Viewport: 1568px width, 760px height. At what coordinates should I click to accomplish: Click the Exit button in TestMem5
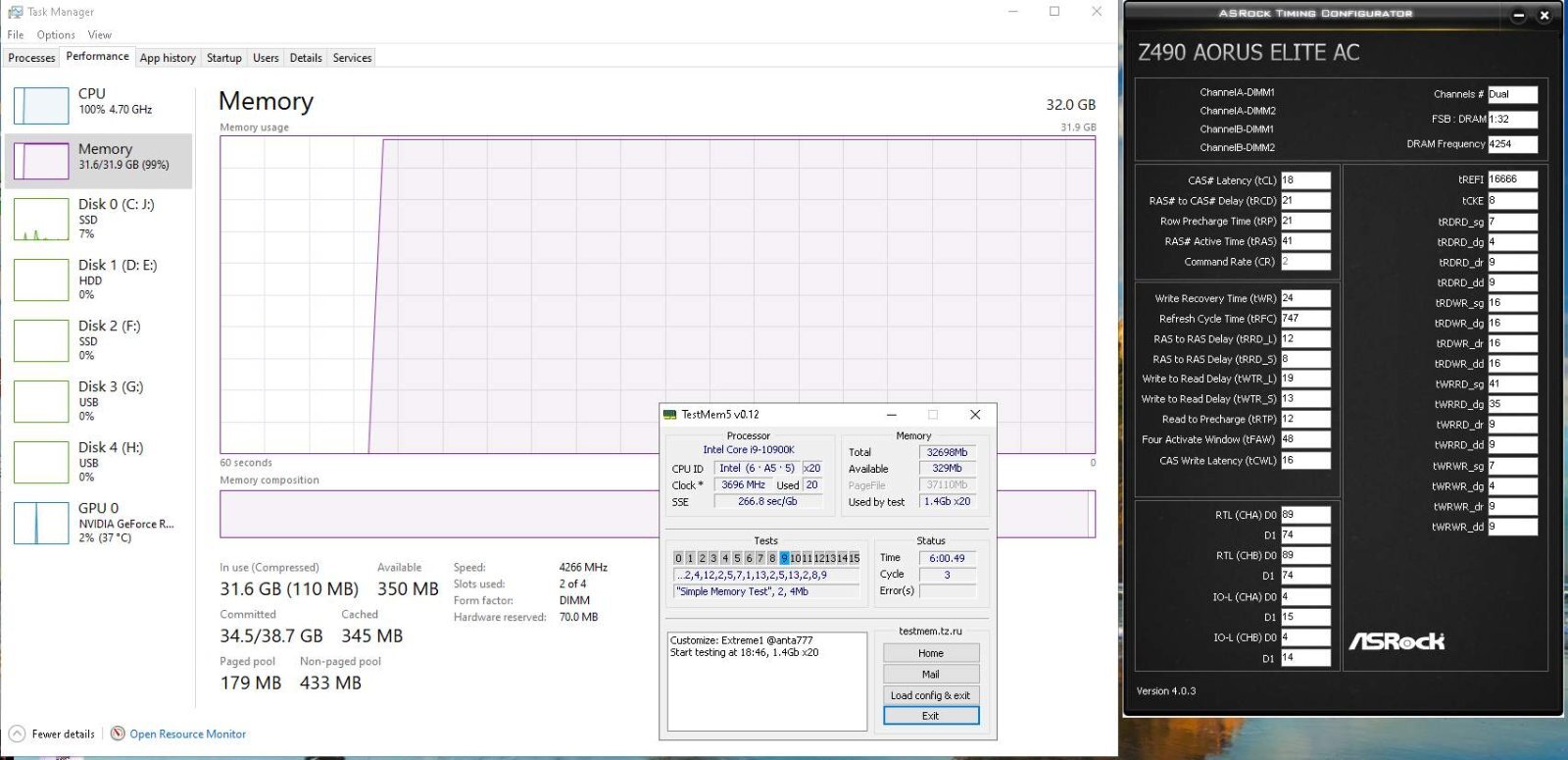click(x=931, y=716)
